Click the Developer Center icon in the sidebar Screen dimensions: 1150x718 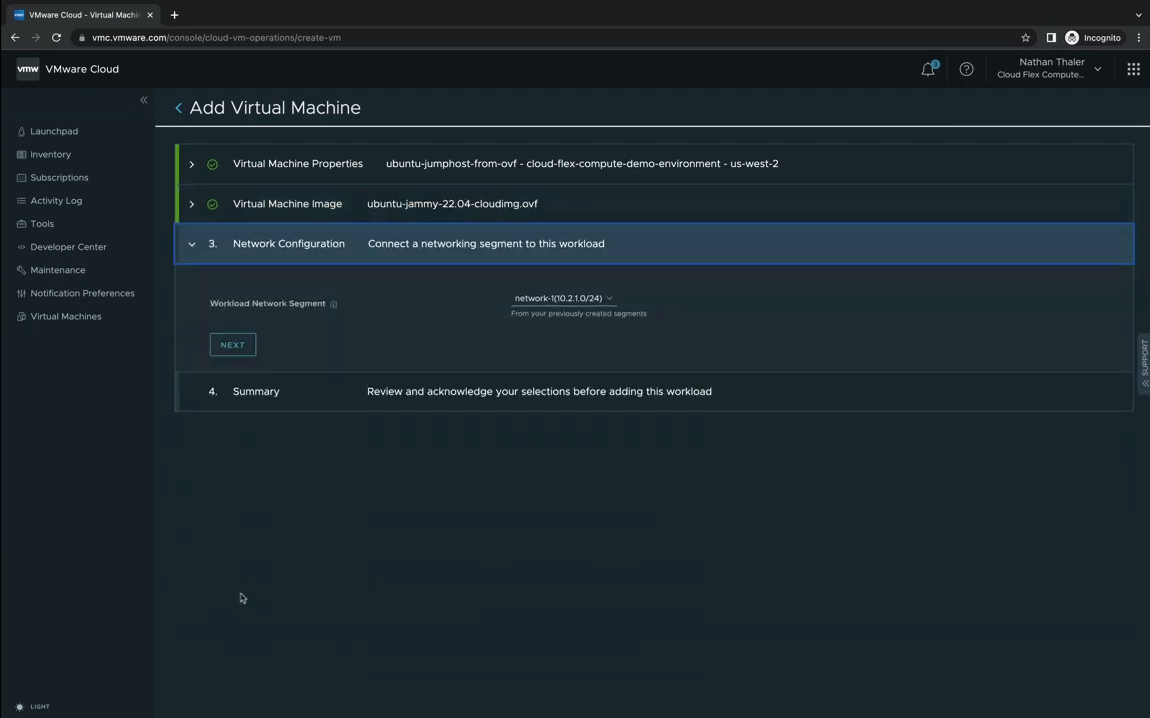[21, 247]
